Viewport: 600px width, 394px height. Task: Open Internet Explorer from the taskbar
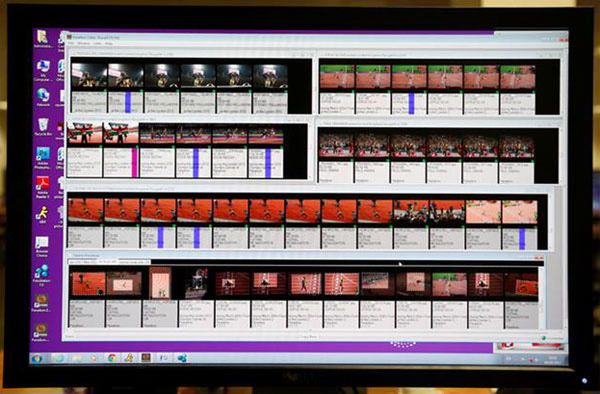tap(58, 358)
